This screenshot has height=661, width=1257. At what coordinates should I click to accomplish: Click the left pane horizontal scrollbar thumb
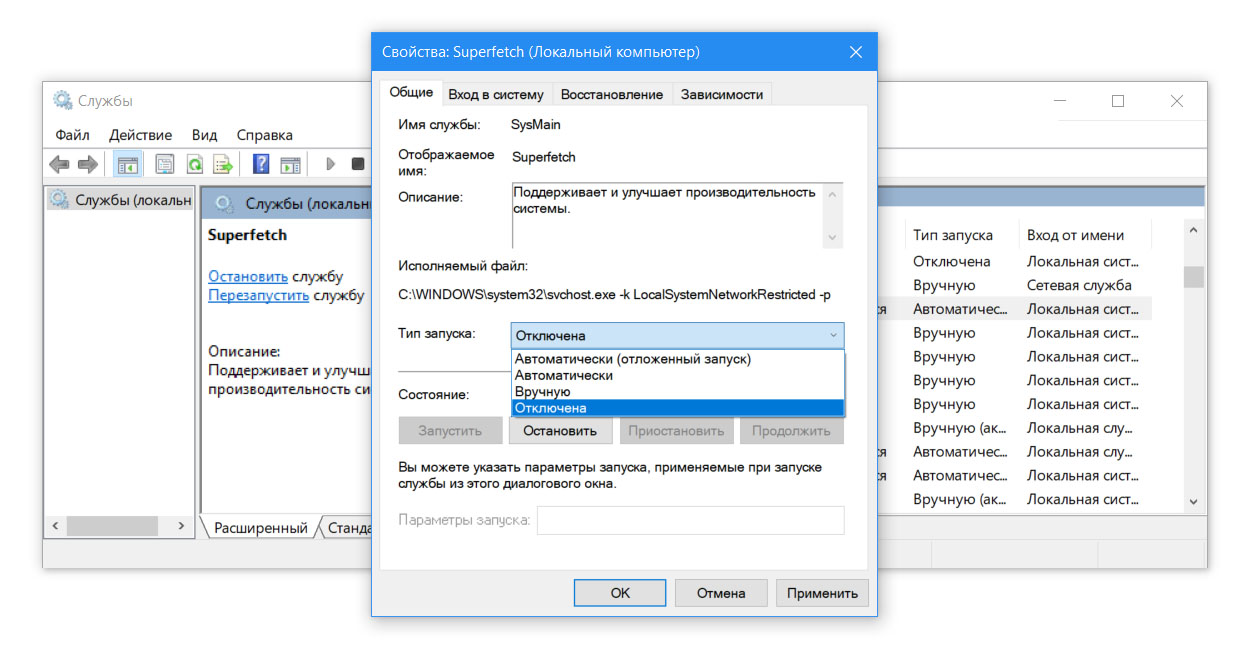tap(112, 526)
